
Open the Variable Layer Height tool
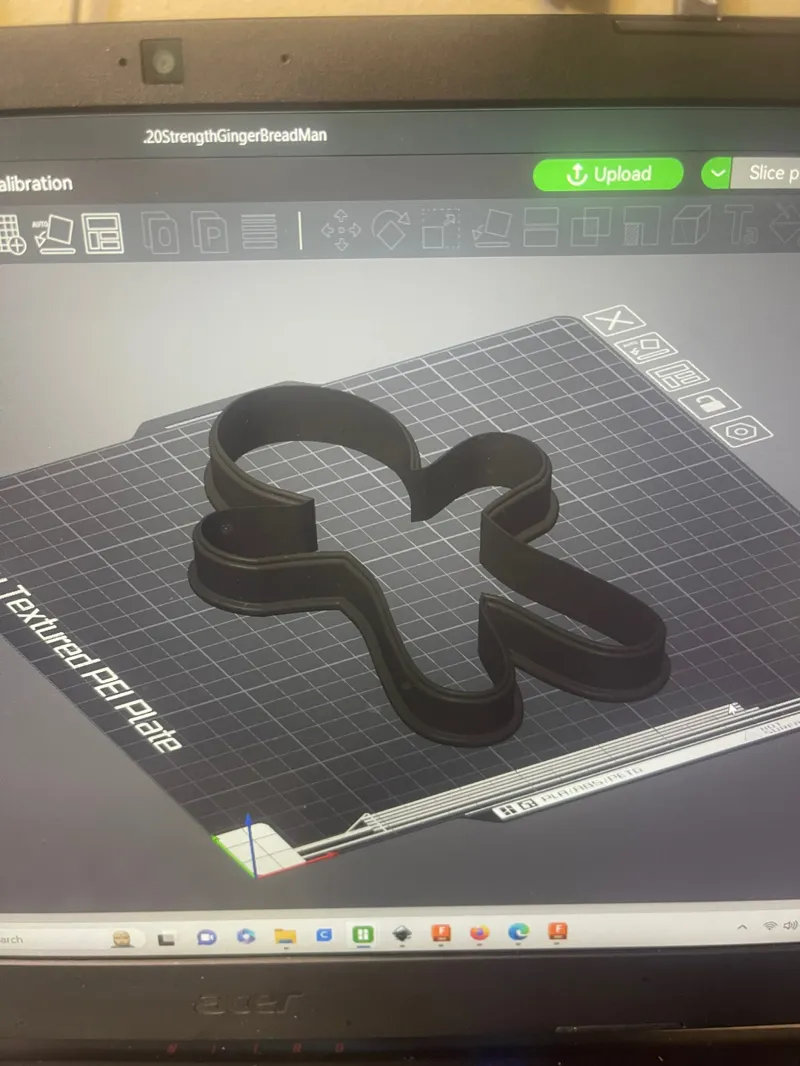point(260,231)
